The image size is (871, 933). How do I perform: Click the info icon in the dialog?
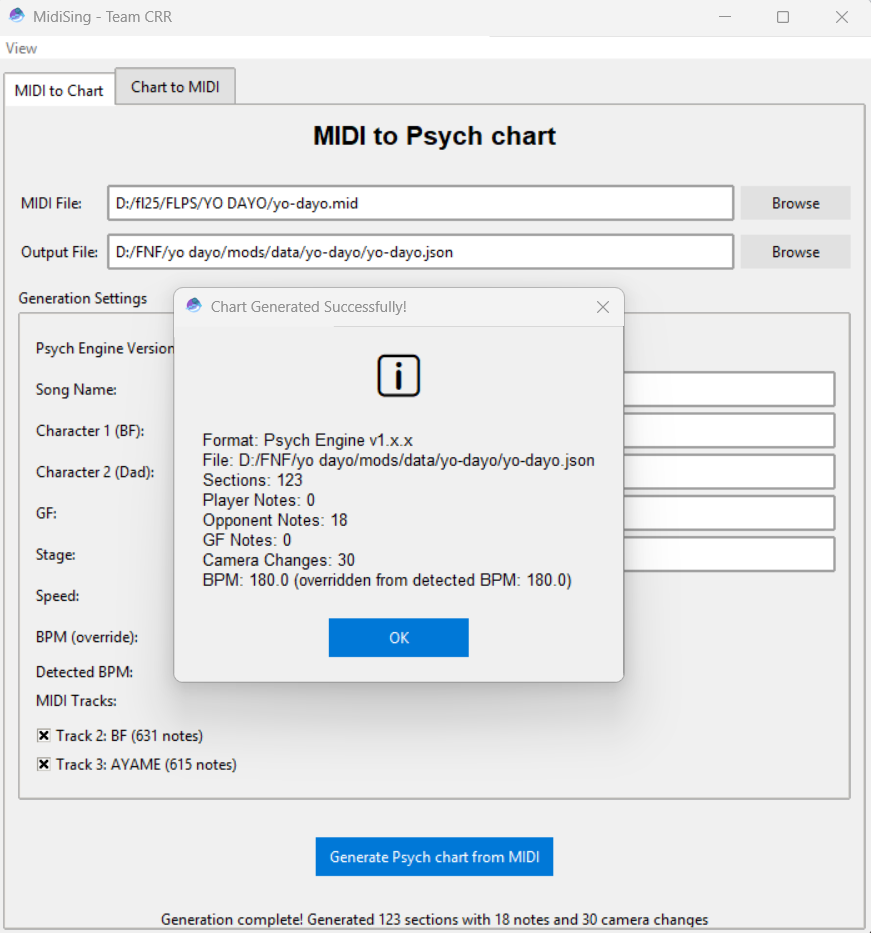tap(398, 376)
